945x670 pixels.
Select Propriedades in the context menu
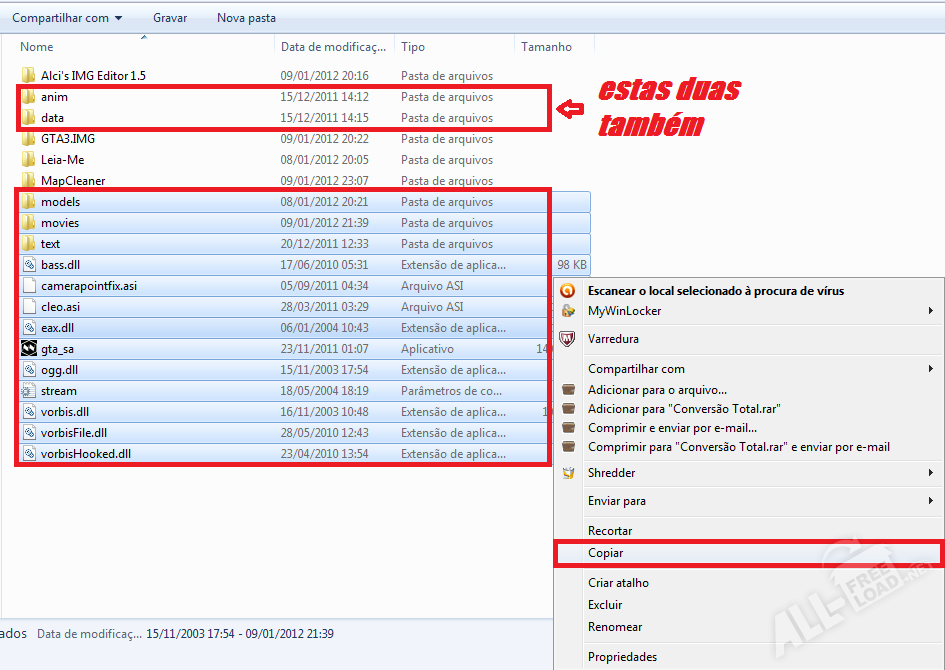tap(622, 657)
